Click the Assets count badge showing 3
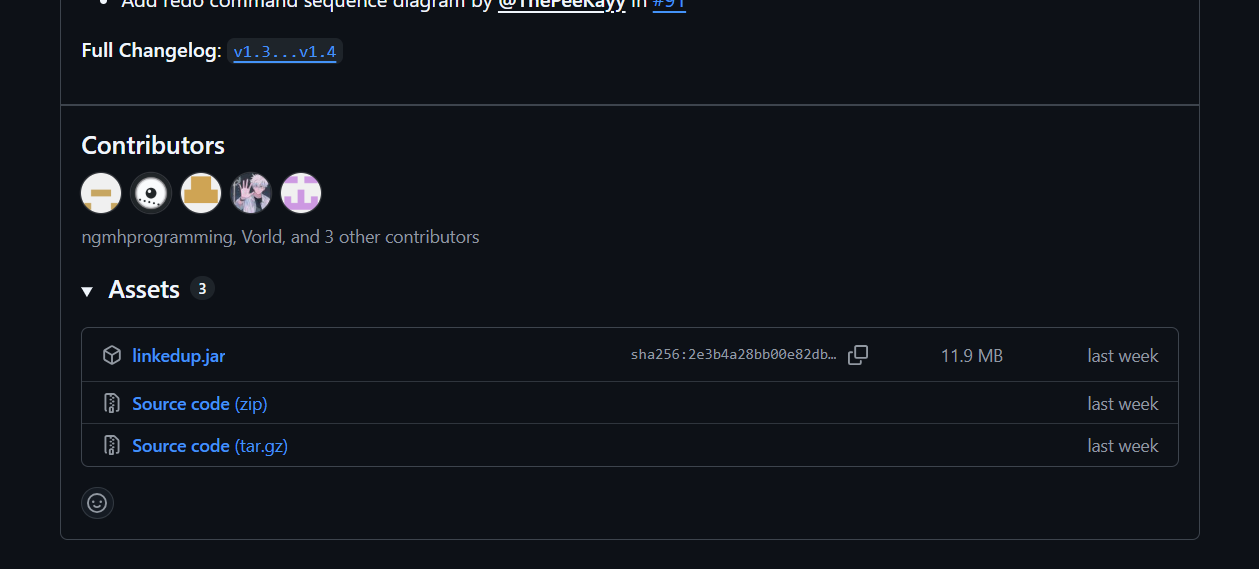Viewport: 1259px width, 569px height. tap(202, 289)
